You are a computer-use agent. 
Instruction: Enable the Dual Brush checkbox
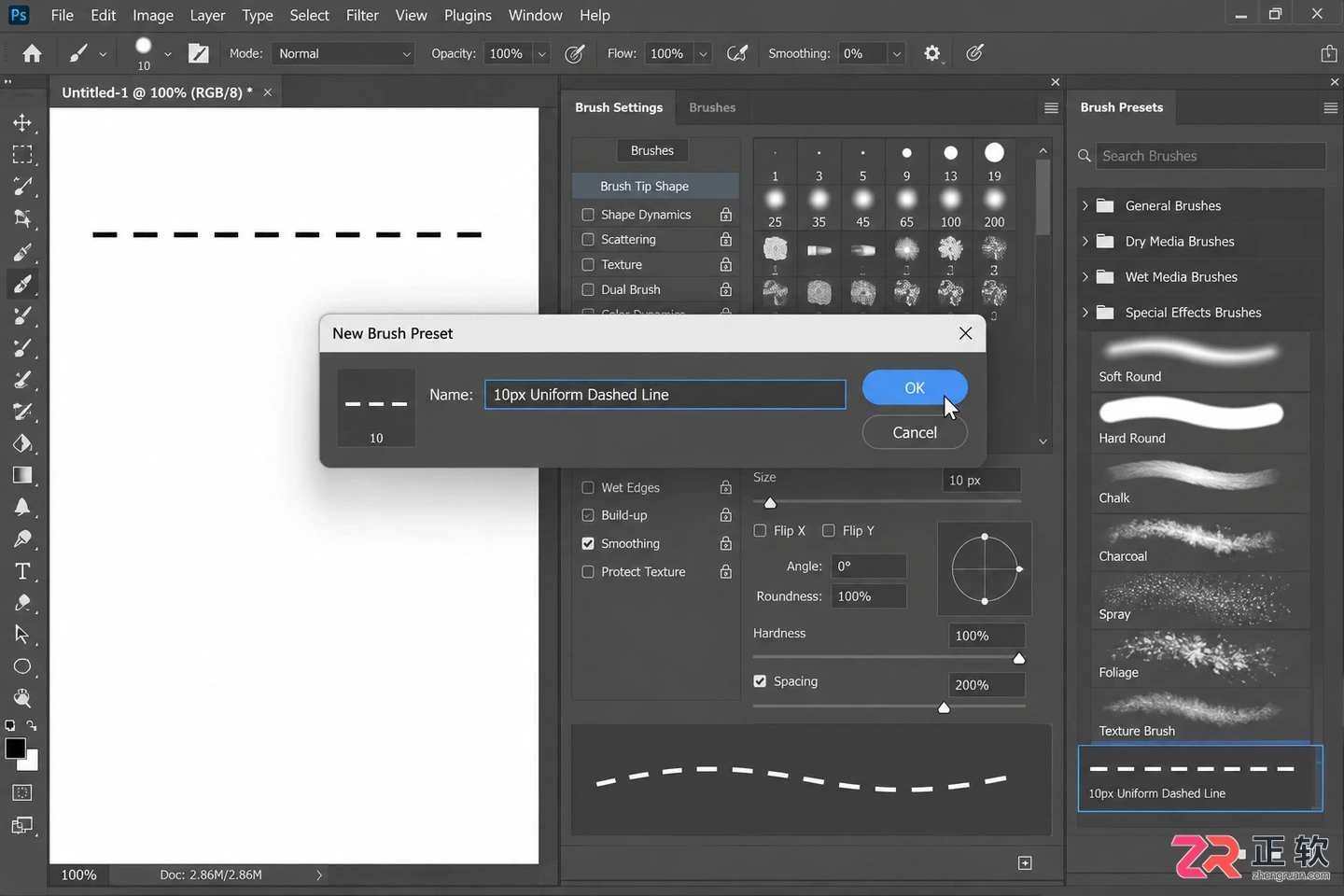[x=588, y=290]
